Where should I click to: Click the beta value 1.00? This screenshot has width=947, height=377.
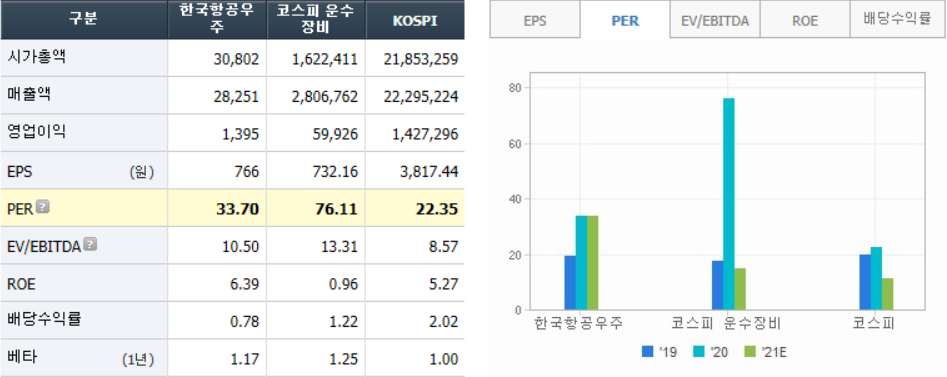[x=444, y=359]
